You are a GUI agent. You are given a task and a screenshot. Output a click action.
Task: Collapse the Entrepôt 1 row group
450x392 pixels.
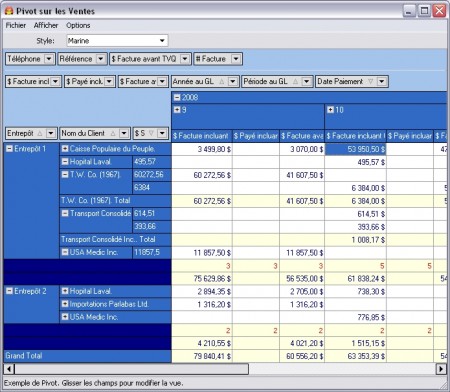[9, 149]
